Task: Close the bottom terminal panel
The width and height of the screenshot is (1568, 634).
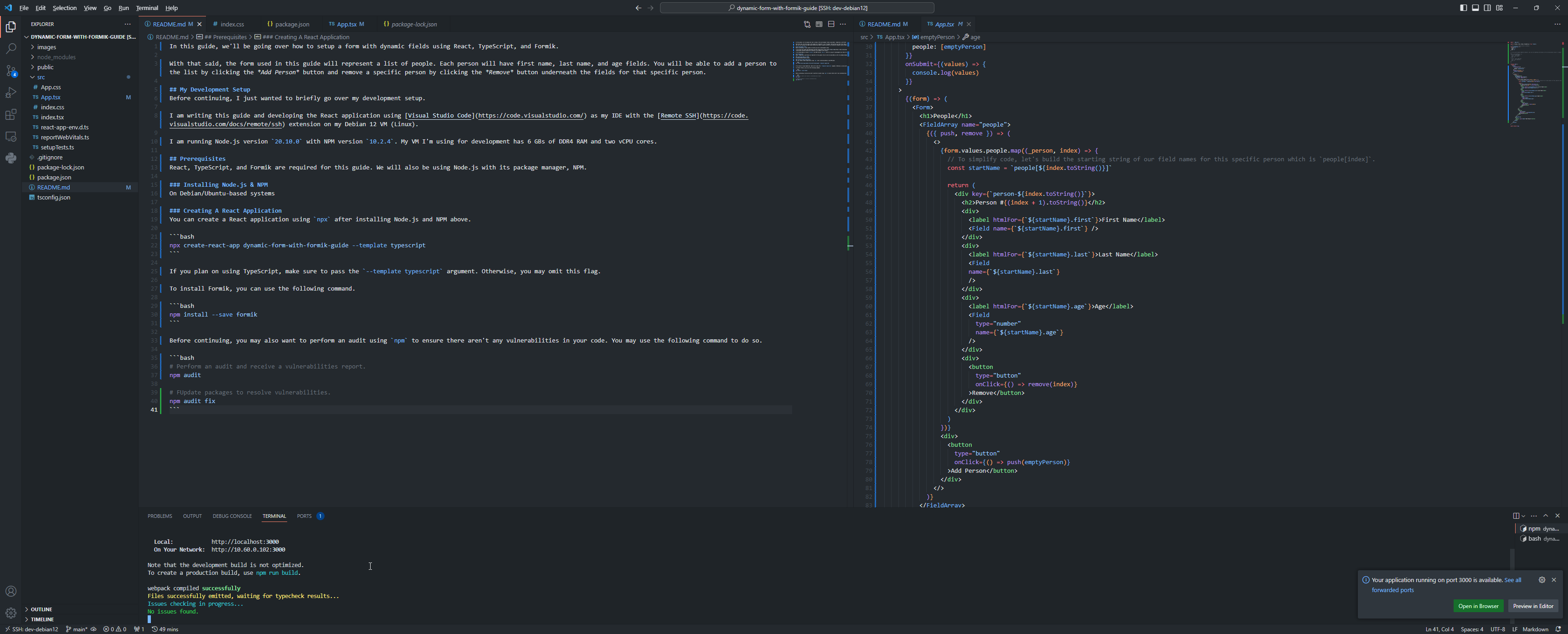Action: coord(1558,516)
